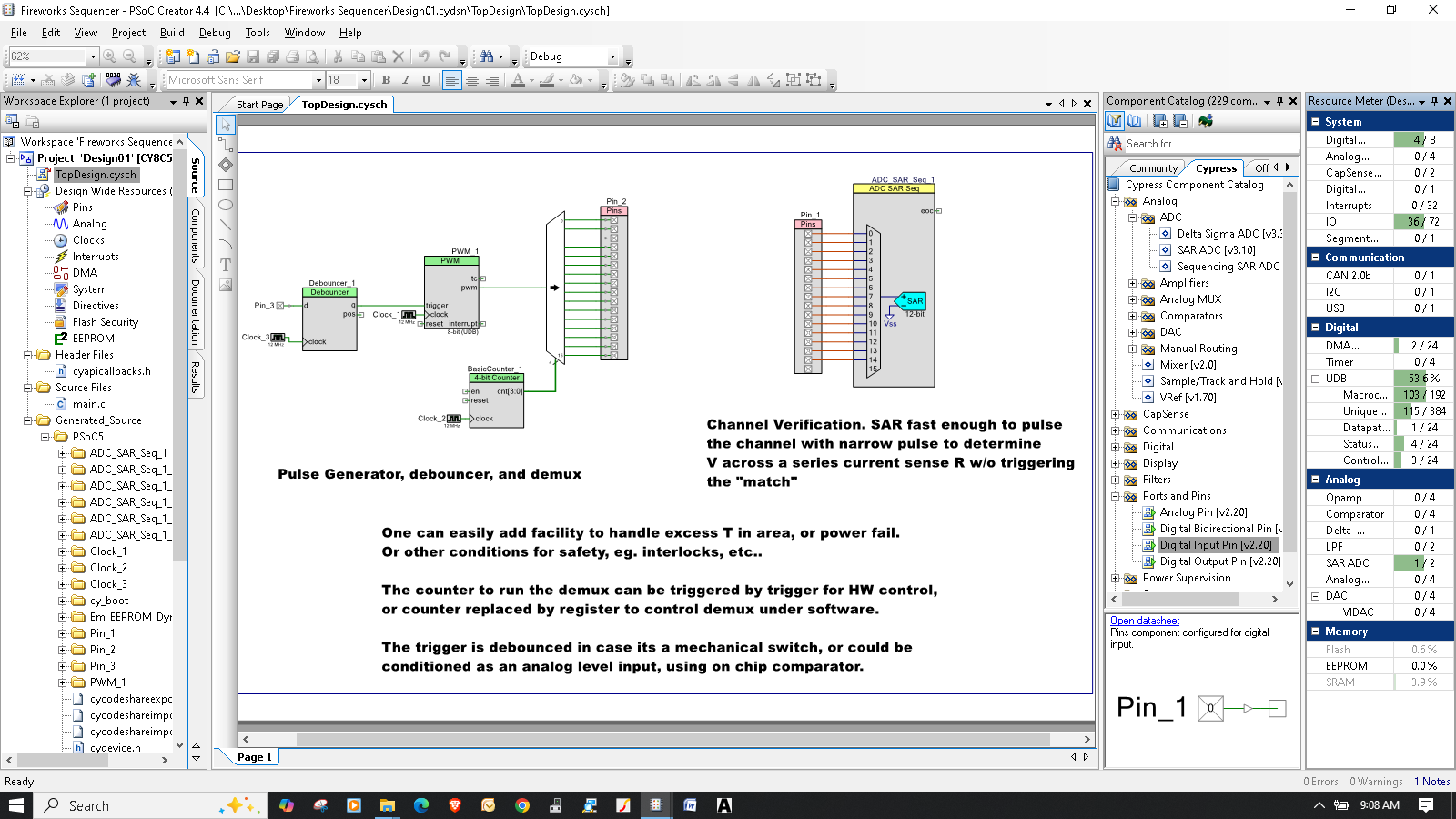This screenshot has height=819, width=1456.
Task: Click the Underline formatting button
Action: pos(426,80)
